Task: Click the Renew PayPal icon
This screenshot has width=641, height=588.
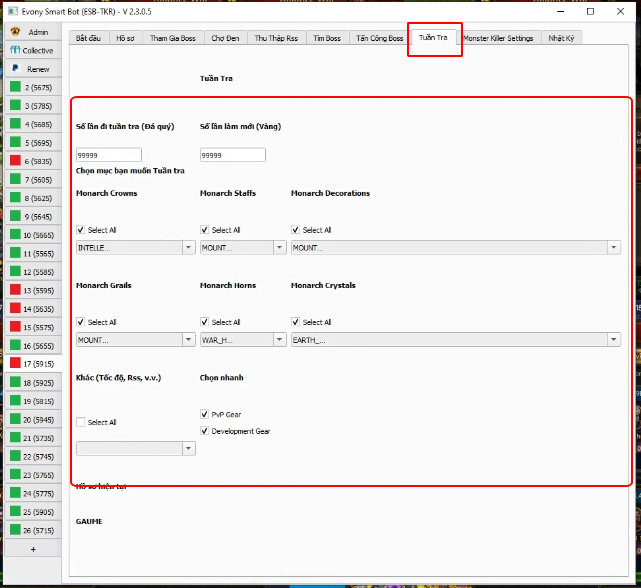Action: pos(15,69)
